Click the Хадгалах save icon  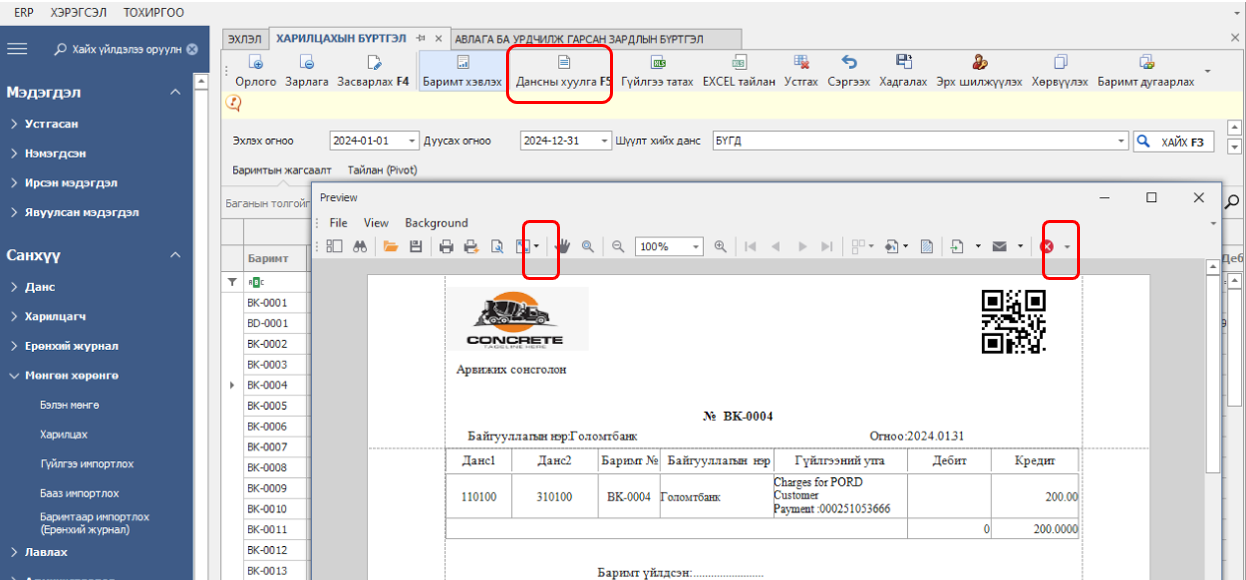(x=903, y=71)
